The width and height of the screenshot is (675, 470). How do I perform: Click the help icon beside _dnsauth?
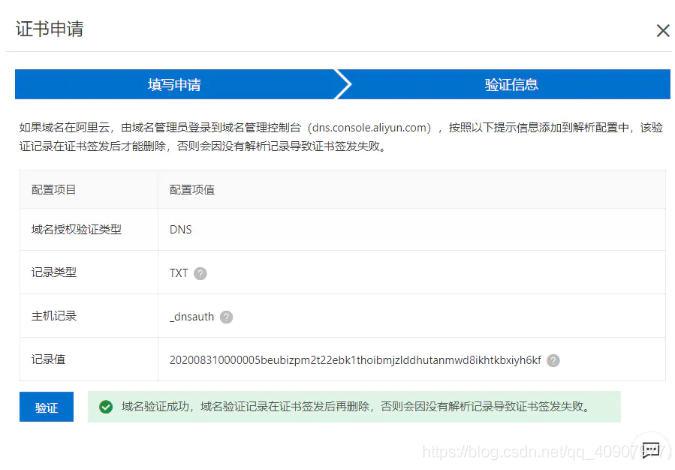pos(226,317)
